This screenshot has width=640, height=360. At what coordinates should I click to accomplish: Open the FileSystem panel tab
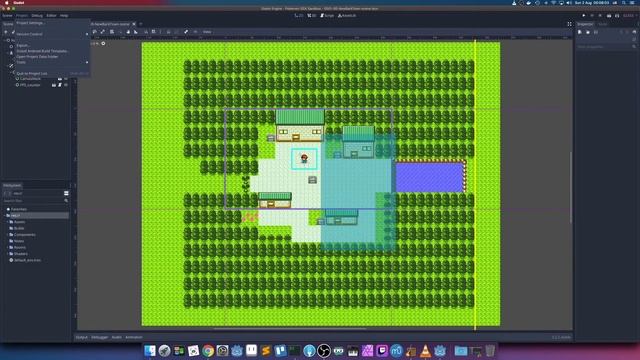click(12, 185)
